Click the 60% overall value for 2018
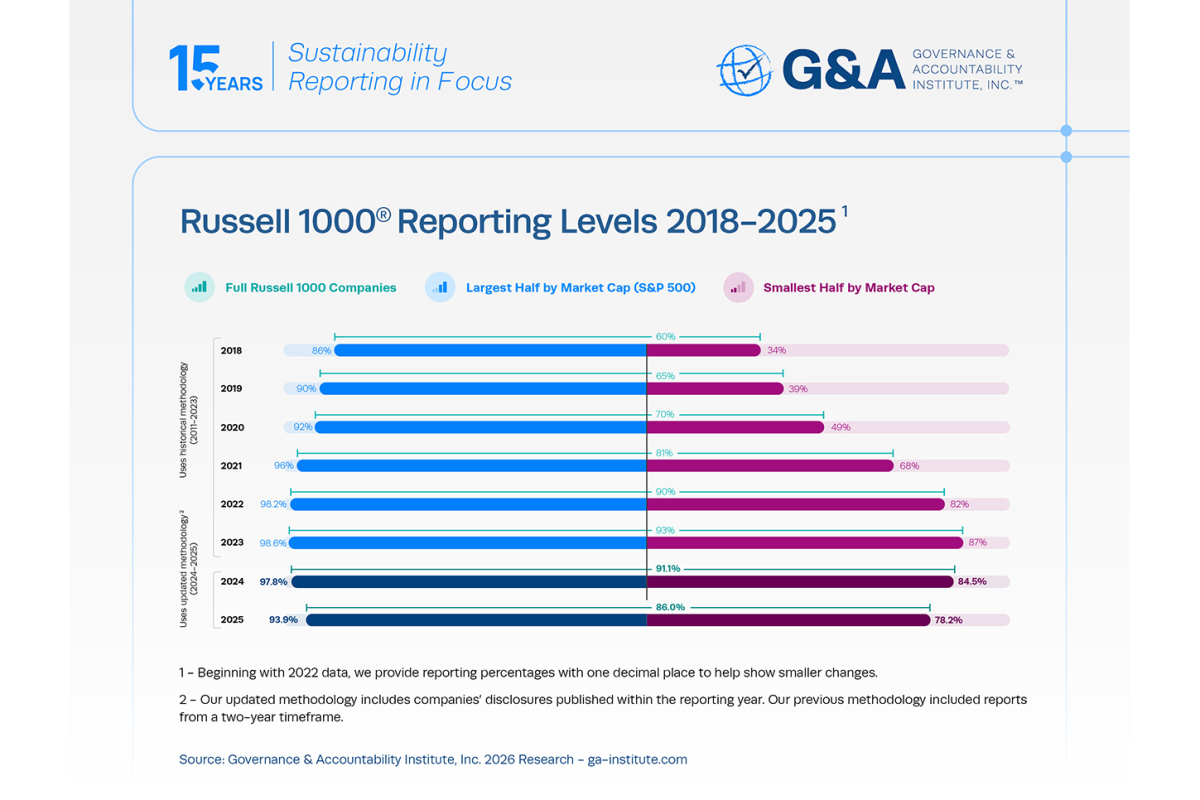This screenshot has height=800, width=1200. [665, 337]
